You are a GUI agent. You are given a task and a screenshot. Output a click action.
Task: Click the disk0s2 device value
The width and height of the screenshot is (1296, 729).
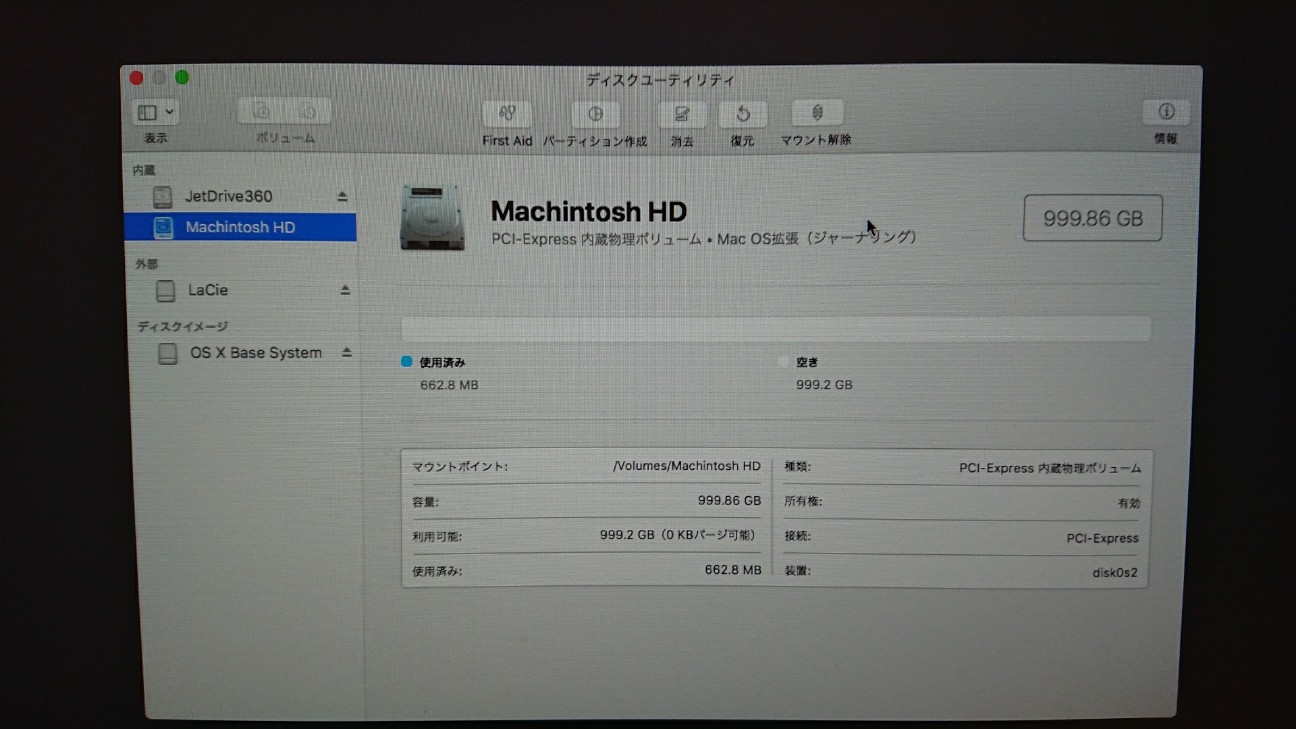point(1115,573)
